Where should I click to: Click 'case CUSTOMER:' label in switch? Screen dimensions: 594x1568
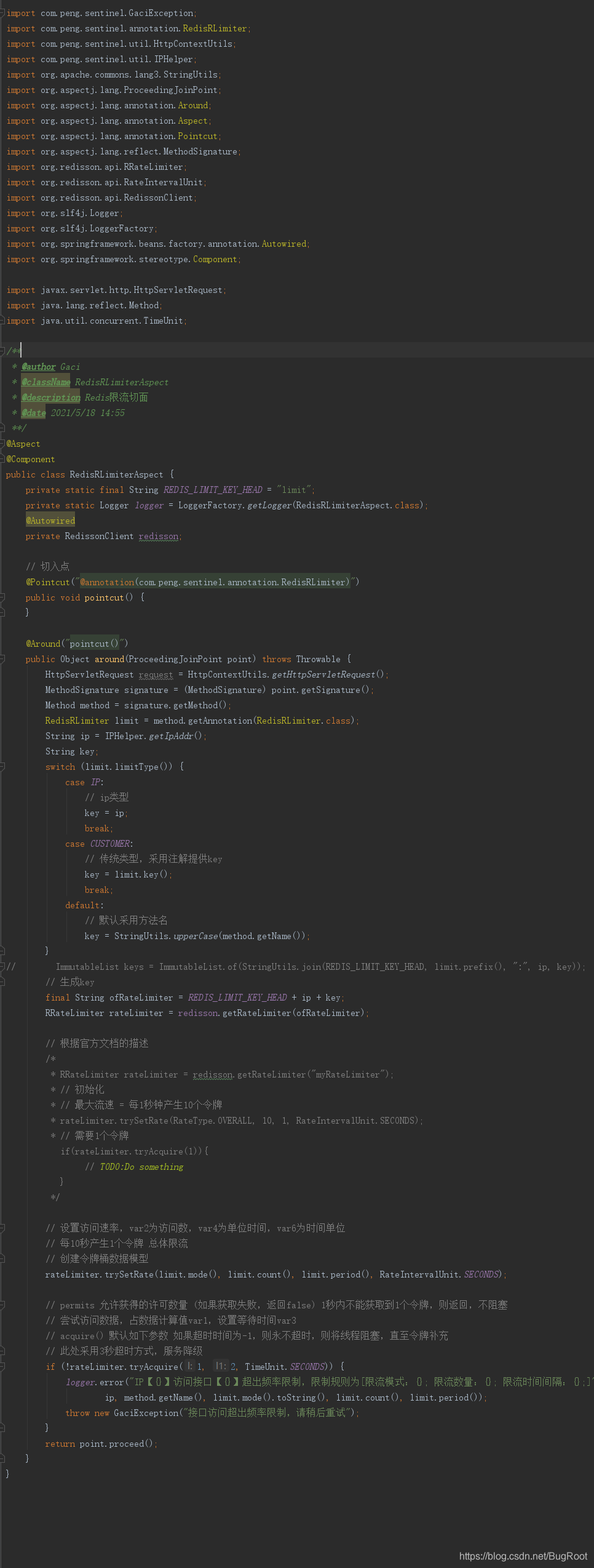(100, 844)
